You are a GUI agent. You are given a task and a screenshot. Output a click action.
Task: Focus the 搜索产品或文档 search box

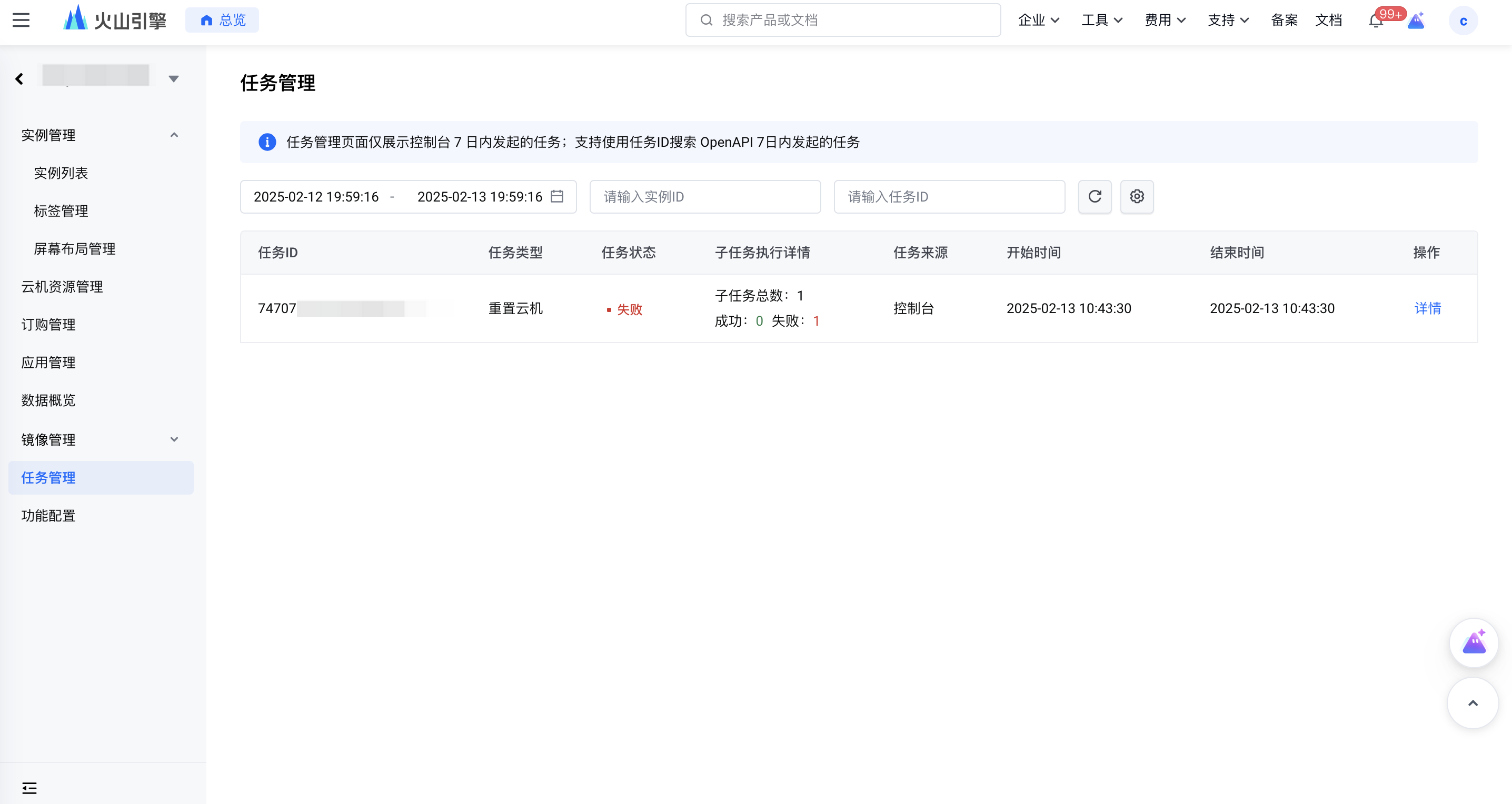pos(843,20)
